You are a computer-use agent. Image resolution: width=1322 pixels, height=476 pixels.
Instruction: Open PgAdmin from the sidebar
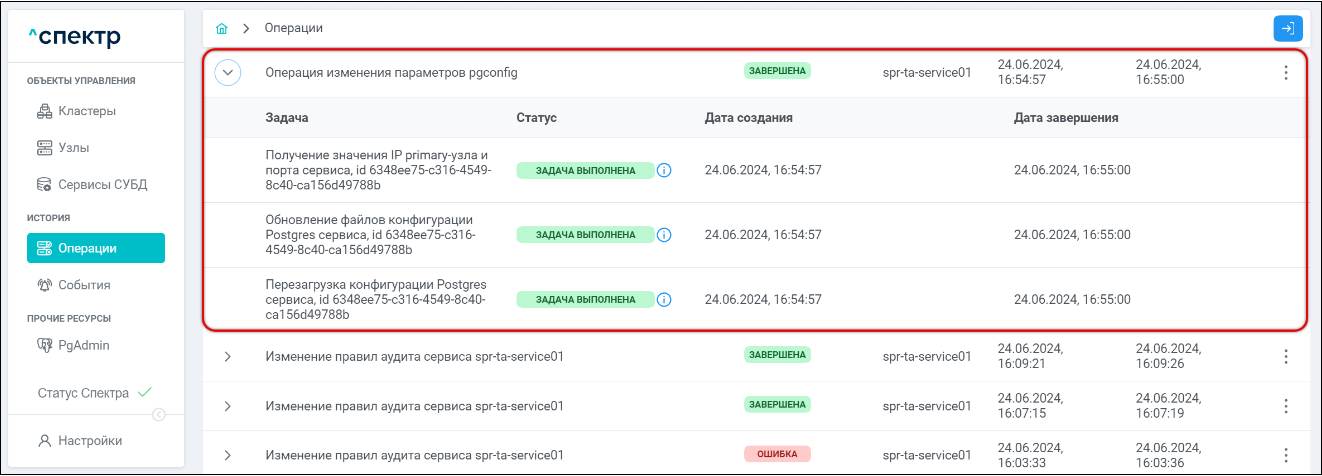(x=83, y=345)
